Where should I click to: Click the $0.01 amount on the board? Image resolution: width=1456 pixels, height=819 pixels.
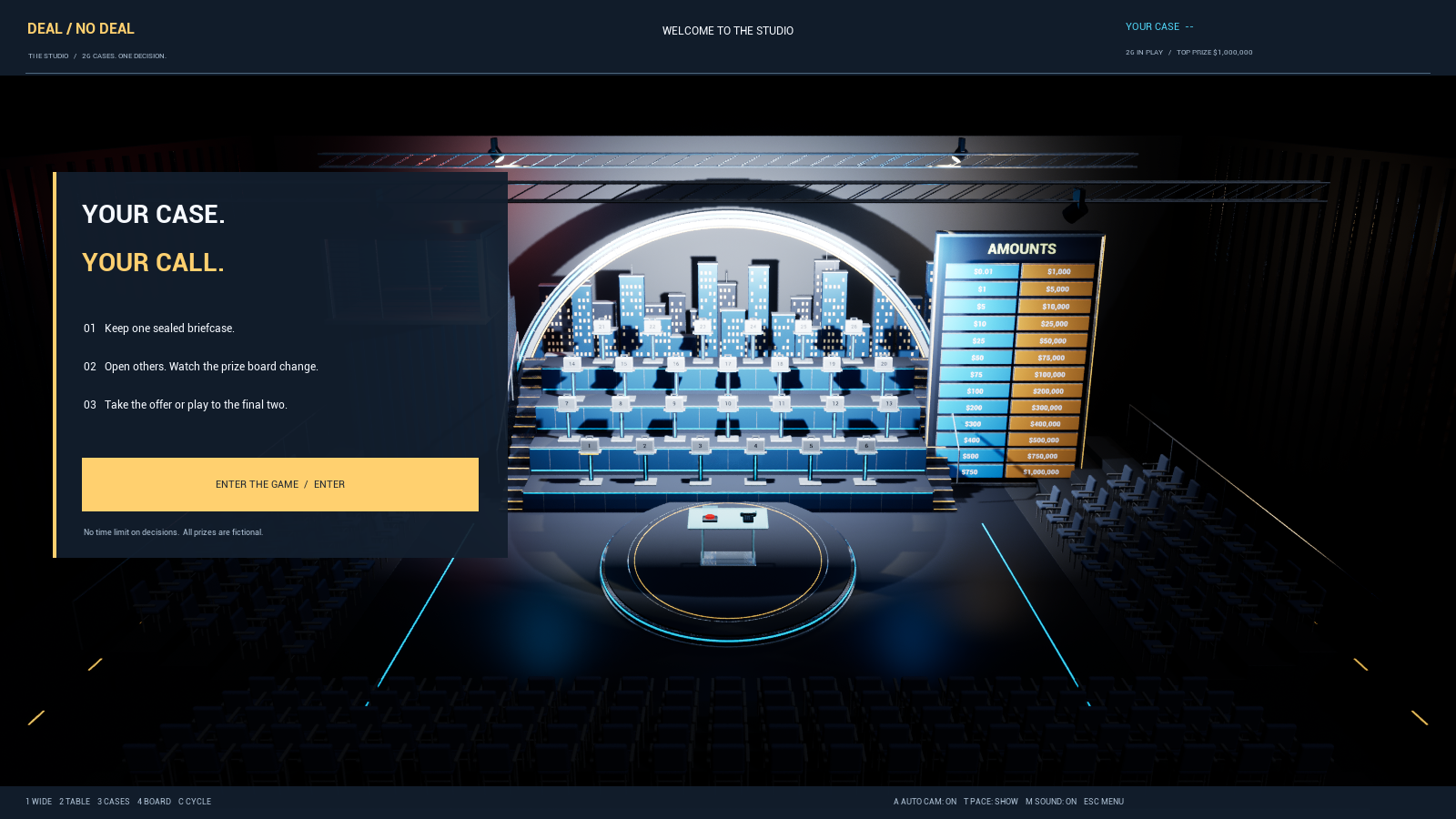point(983,271)
